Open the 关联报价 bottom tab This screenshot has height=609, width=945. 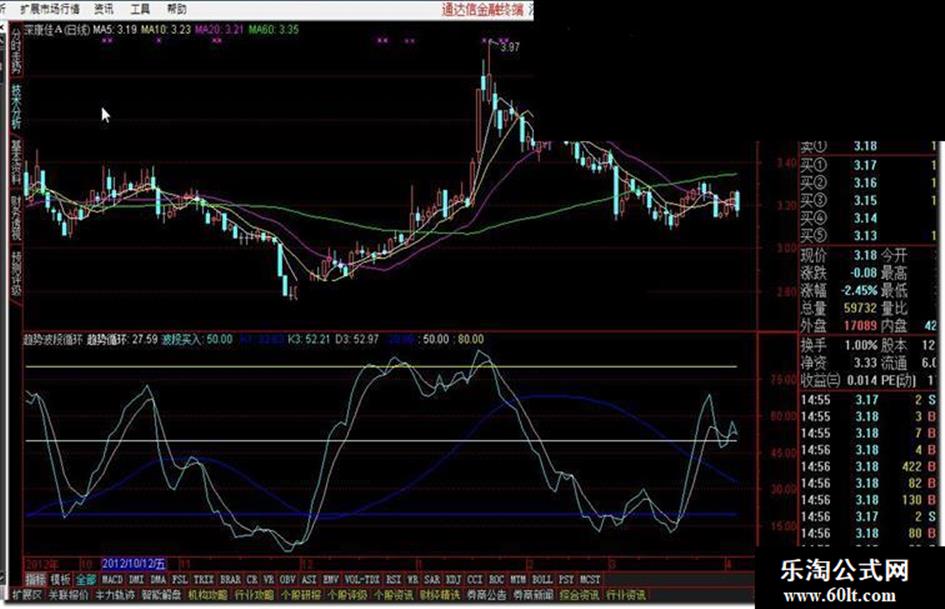[68, 595]
